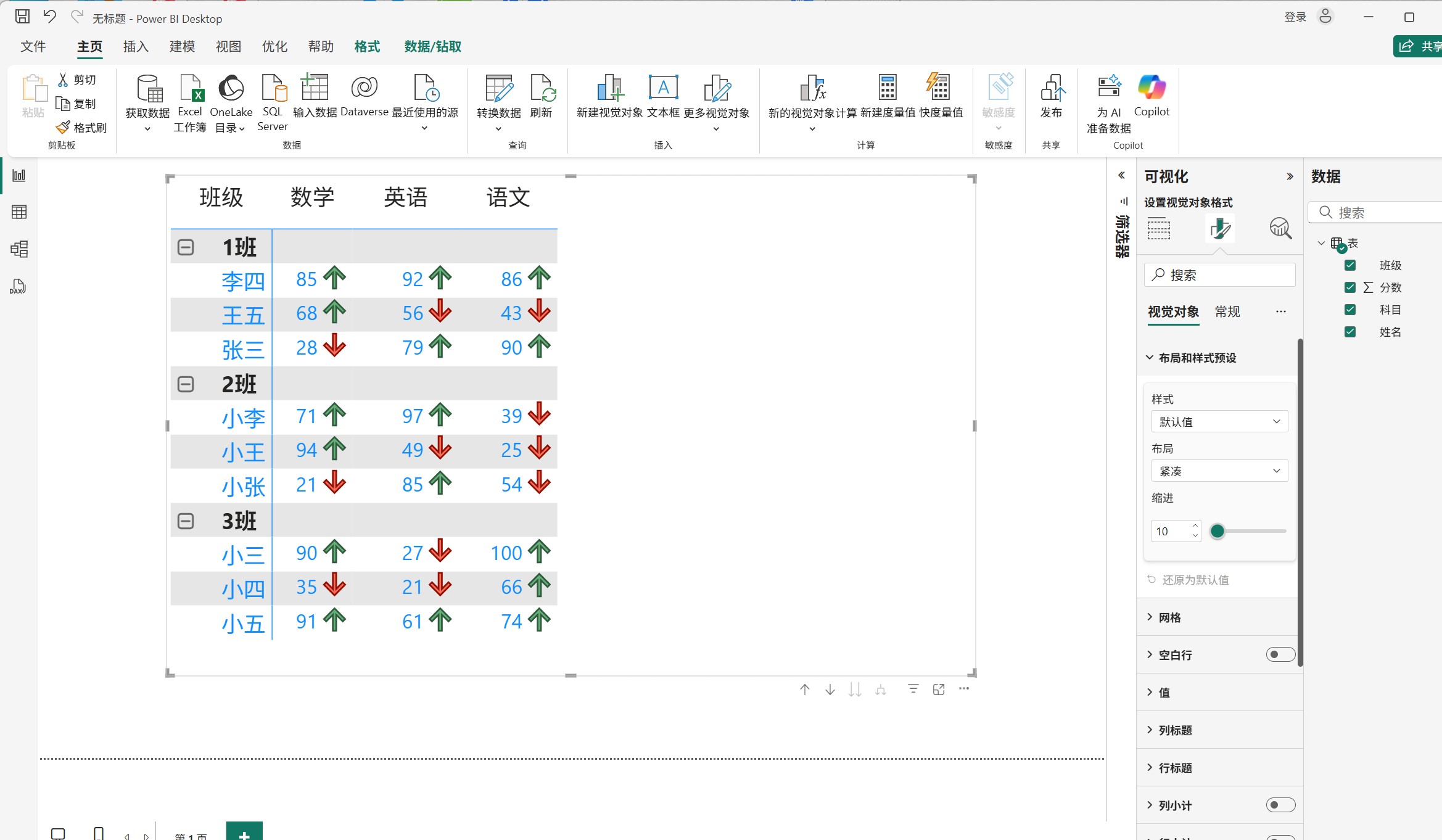Switch to the 常规 format tab
1442x840 pixels.
(x=1227, y=311)
